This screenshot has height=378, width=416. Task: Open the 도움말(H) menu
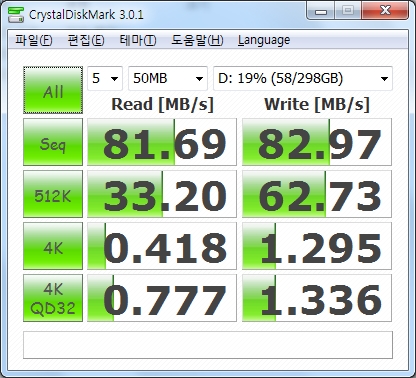coord(197,40)
